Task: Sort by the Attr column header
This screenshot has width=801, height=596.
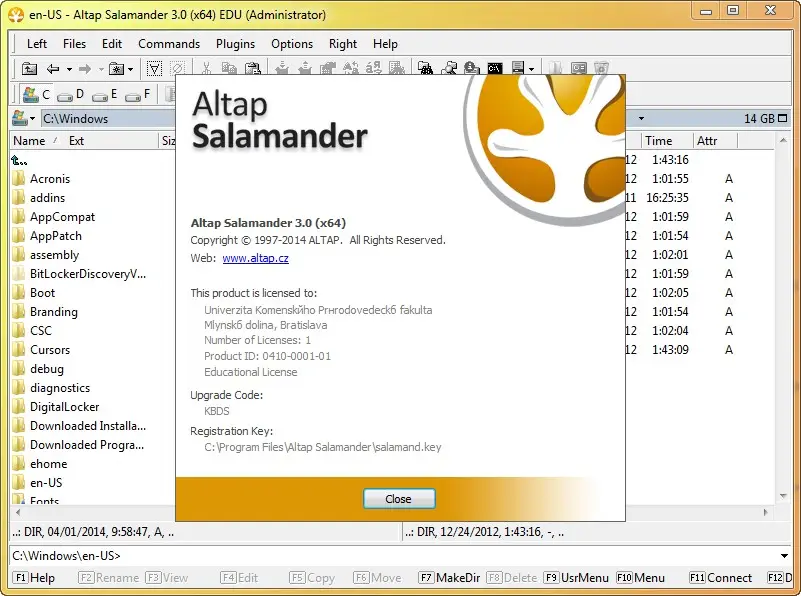Action: (x=708, y=141)
